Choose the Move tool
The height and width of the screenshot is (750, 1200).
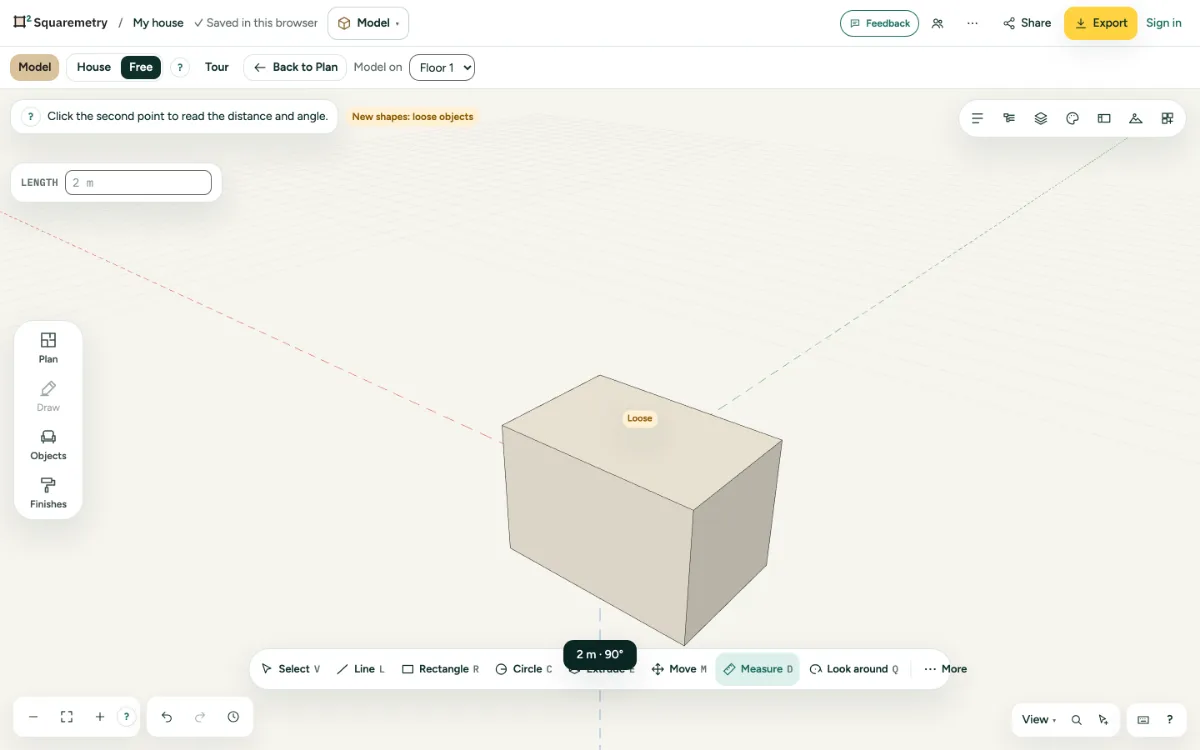tap(679, 669)
